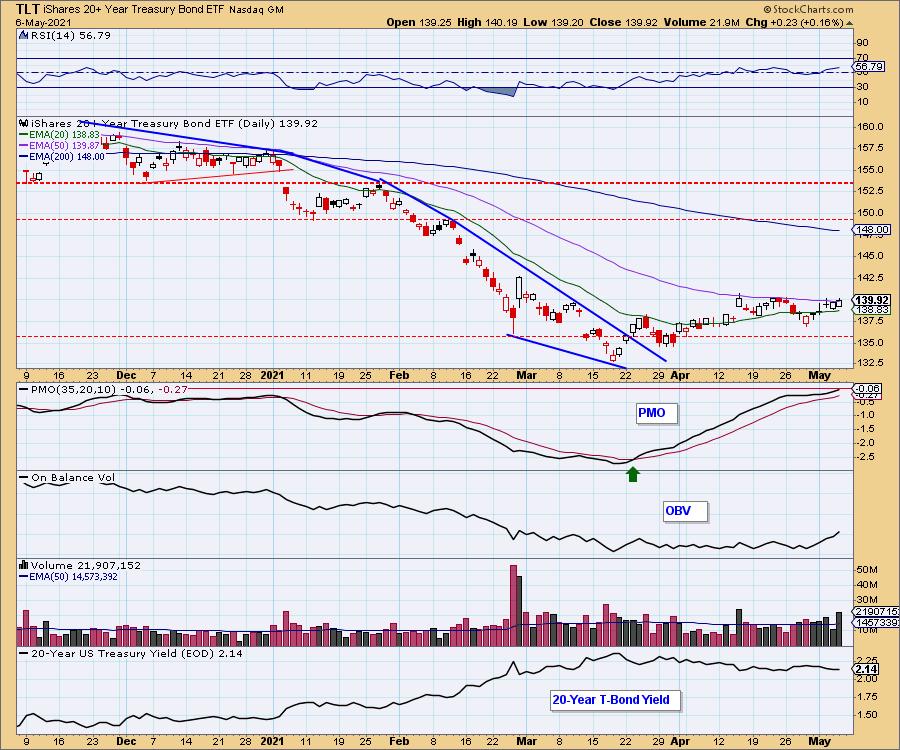Image resolution: width=900 pixels, height=750 pixels.
Task: Click the blue PMO annotation box
Action: (657, 413)
